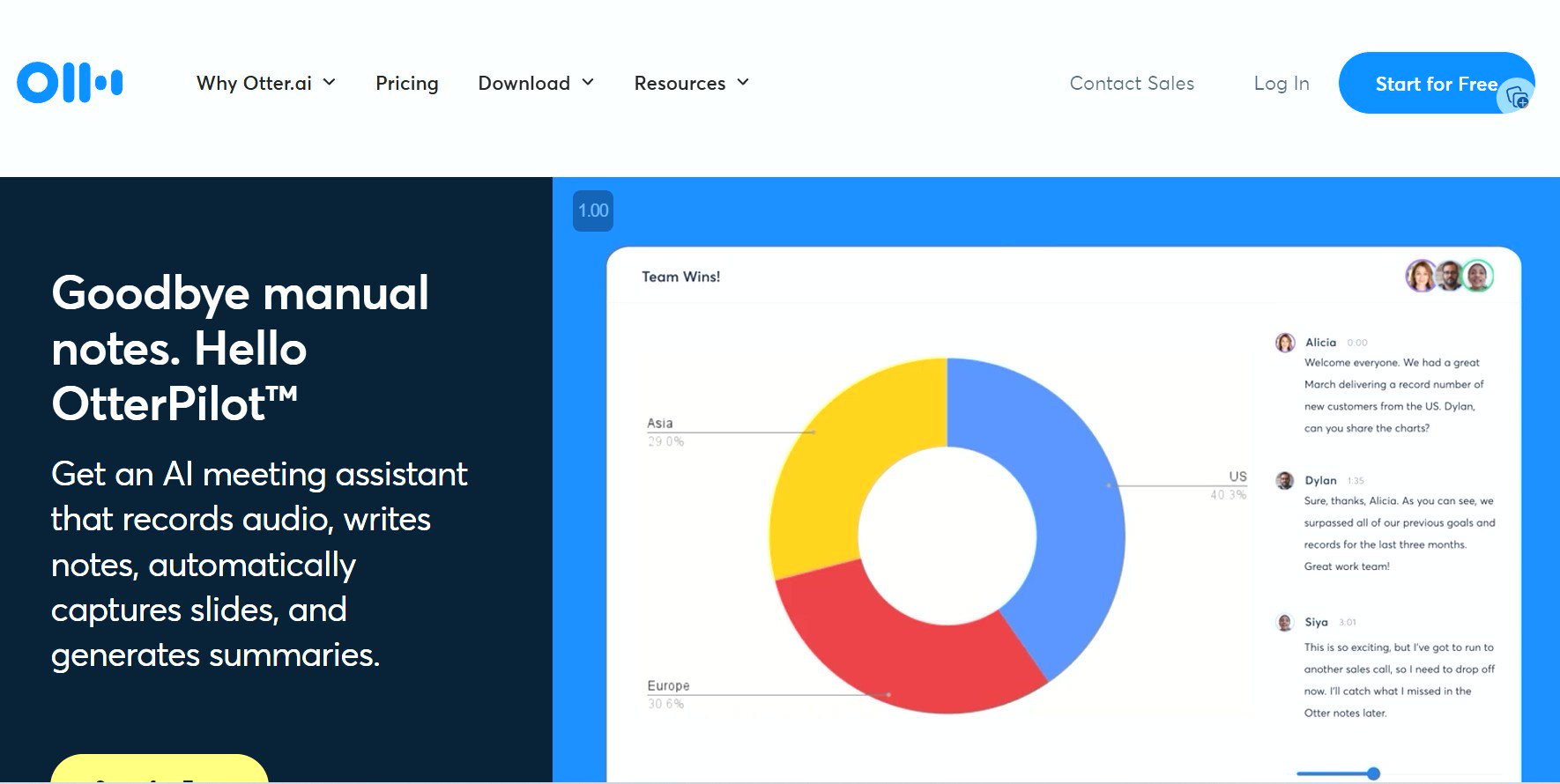This screenshot has width=1560, height=784.
Task: Click the "Get an AI meeting assistant" paragraph
Action: (x=259, y=564)
